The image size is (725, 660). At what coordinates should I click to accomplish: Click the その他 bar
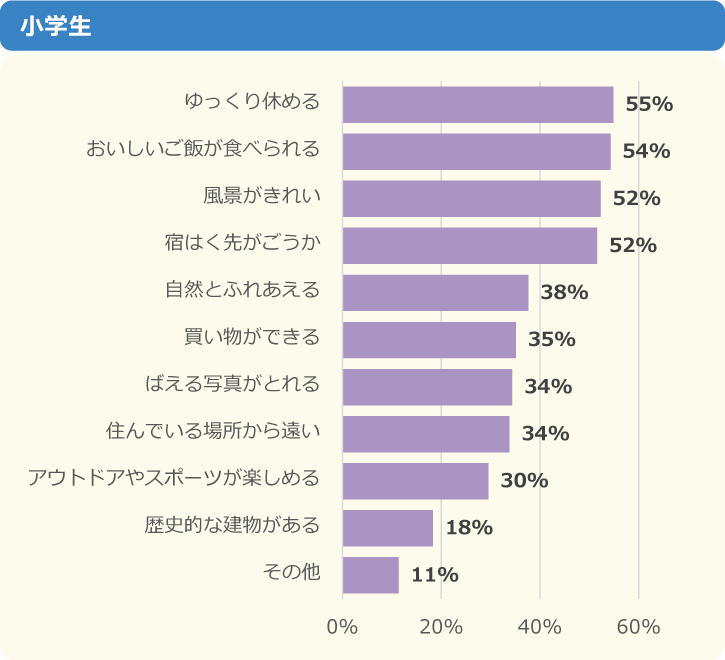pyautogui.click(x=371, y=574)
